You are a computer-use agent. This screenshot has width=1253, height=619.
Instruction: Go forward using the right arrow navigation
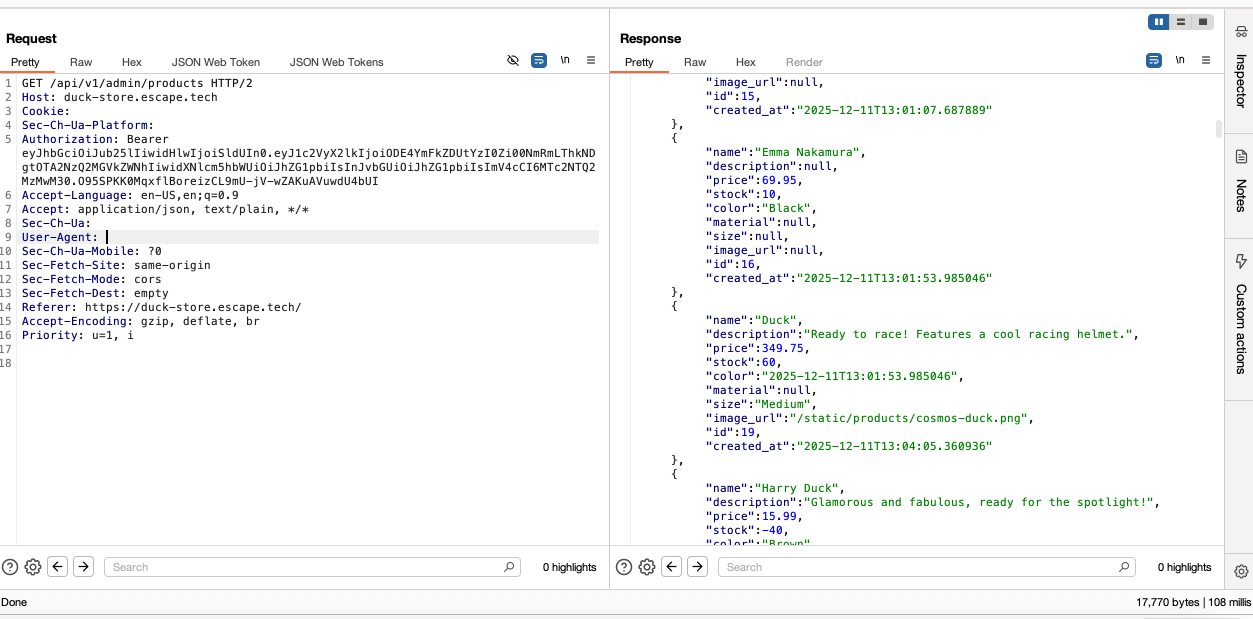tap(83, 567)
